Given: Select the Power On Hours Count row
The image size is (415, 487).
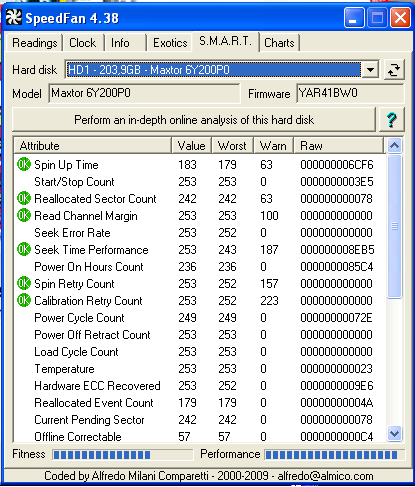Looking at the screenshot, I should pos(199,267).
